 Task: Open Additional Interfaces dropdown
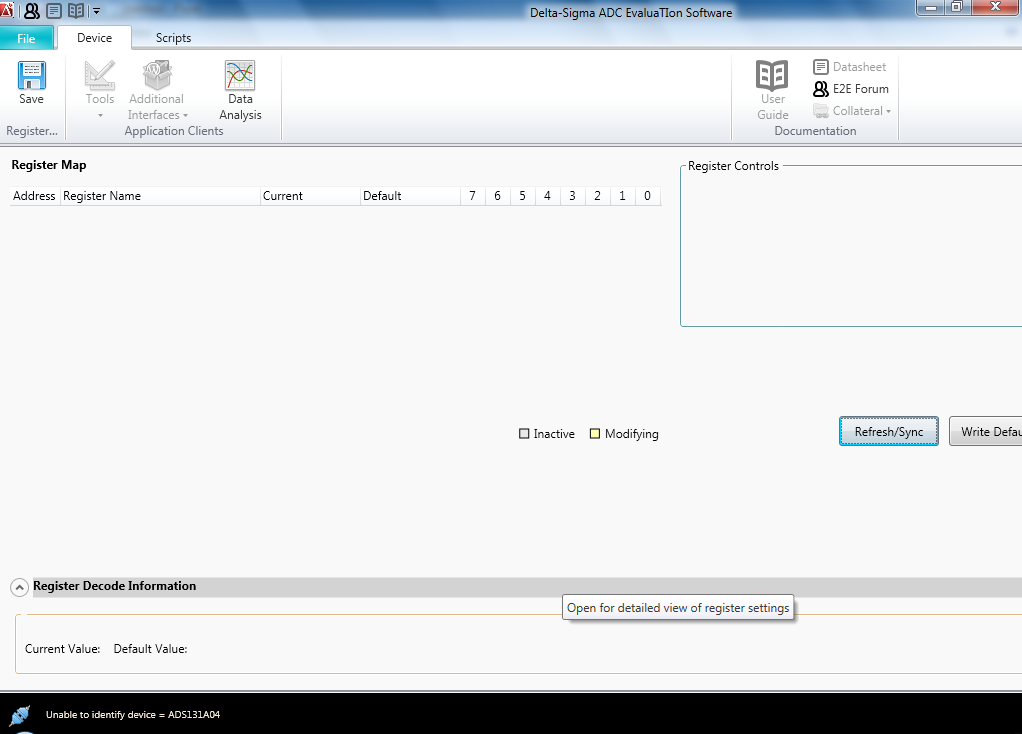(157, 90)
